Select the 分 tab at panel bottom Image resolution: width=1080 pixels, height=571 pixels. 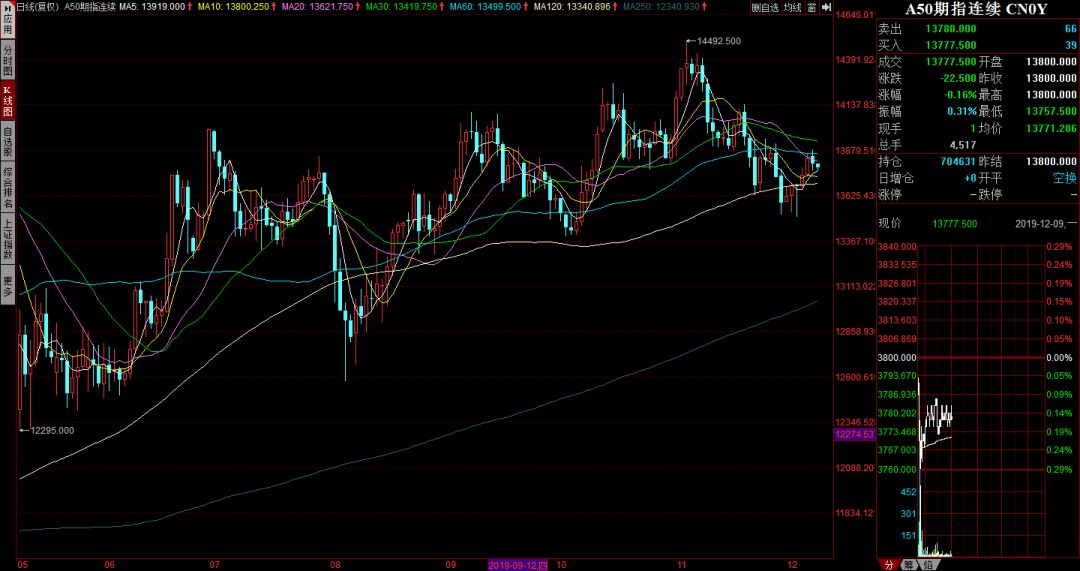[889, 565]
